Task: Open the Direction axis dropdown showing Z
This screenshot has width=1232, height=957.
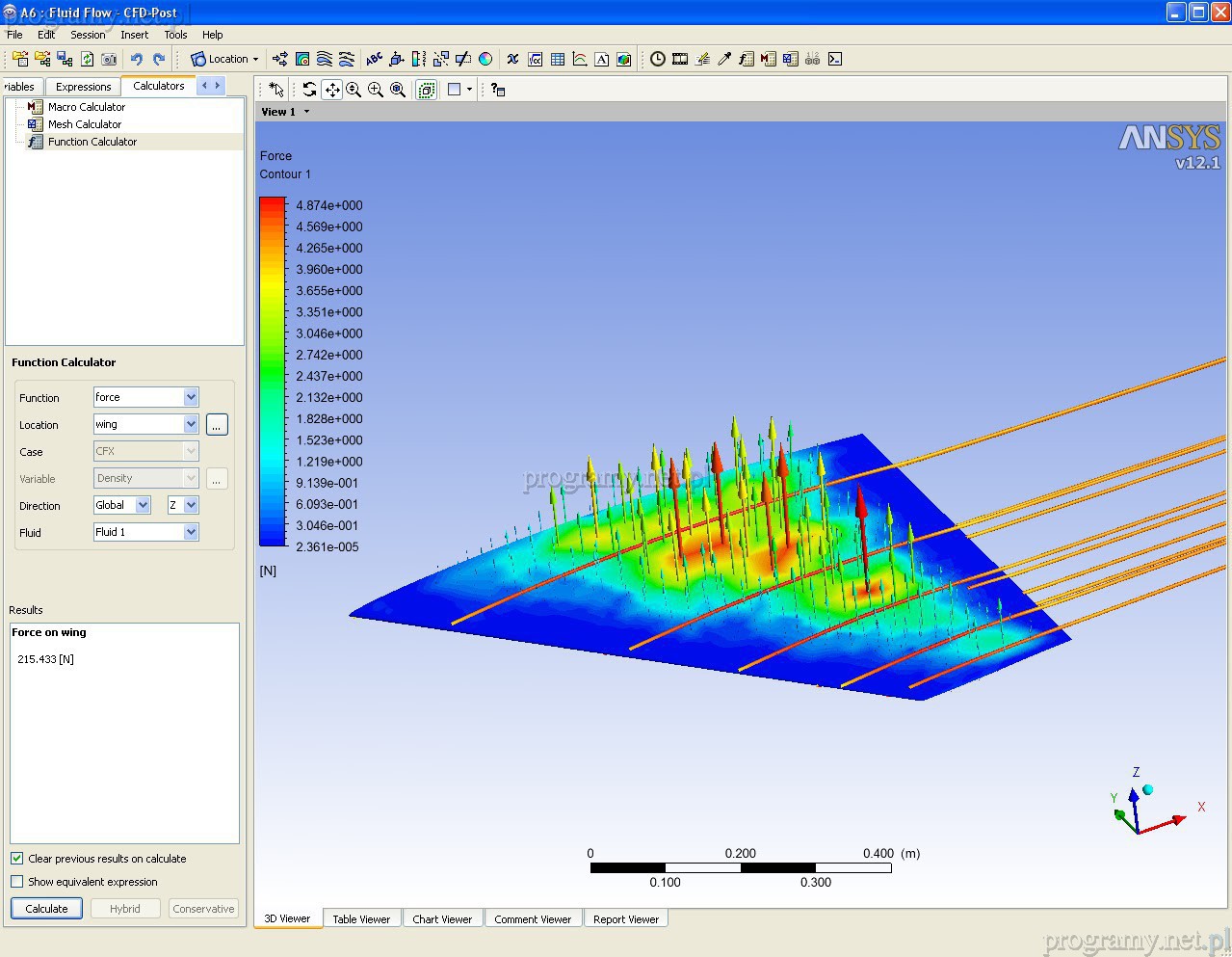Action: click(x=191, y=505)
